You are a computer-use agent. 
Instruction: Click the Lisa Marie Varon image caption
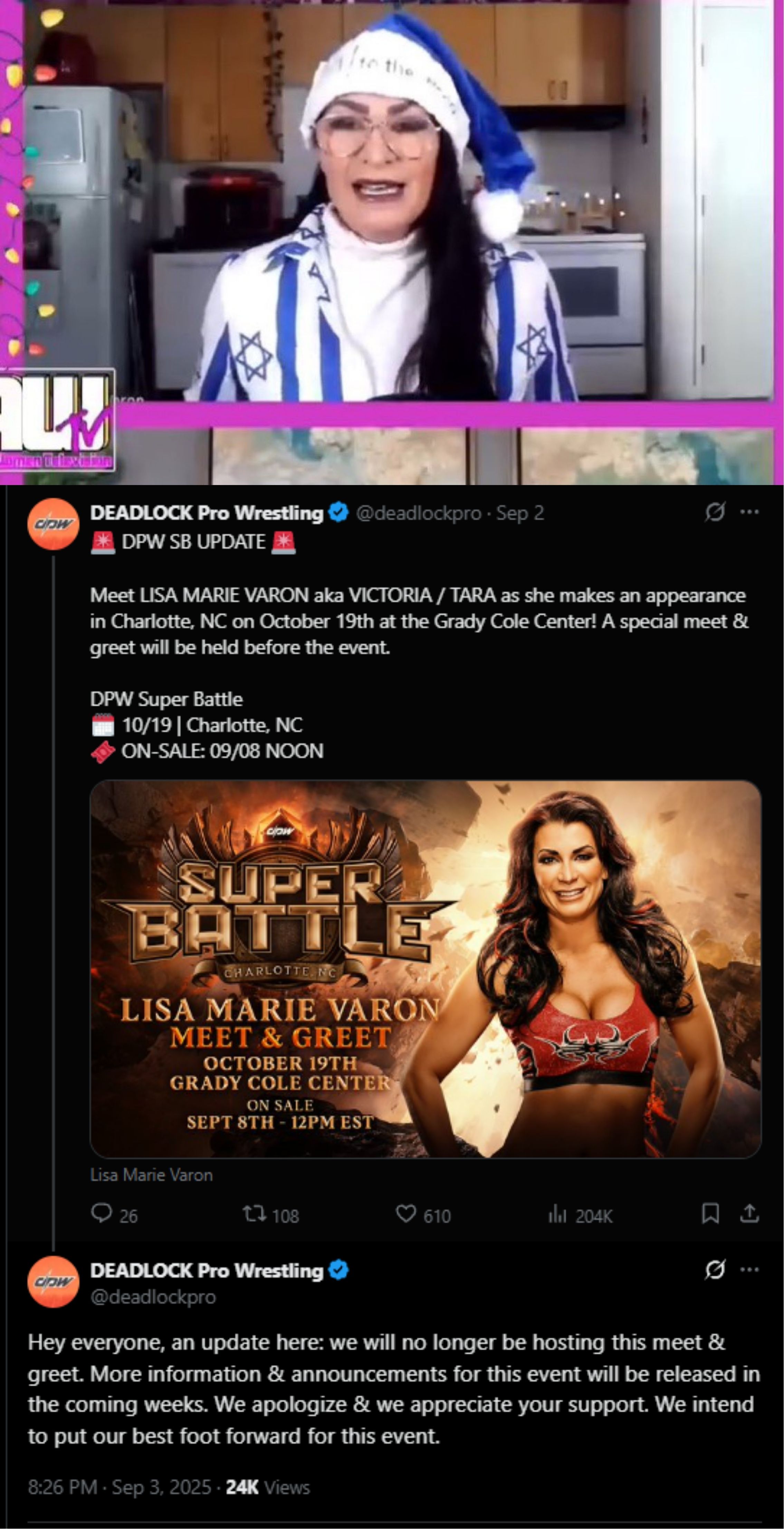click(x=151, y=1175)
